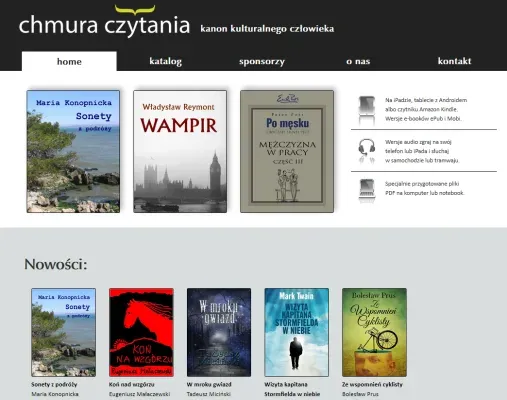This screenshot has width=507, height=400.
Task: Click the 'Koń nad wzgórzu' title link
Action: pos(132,384)
